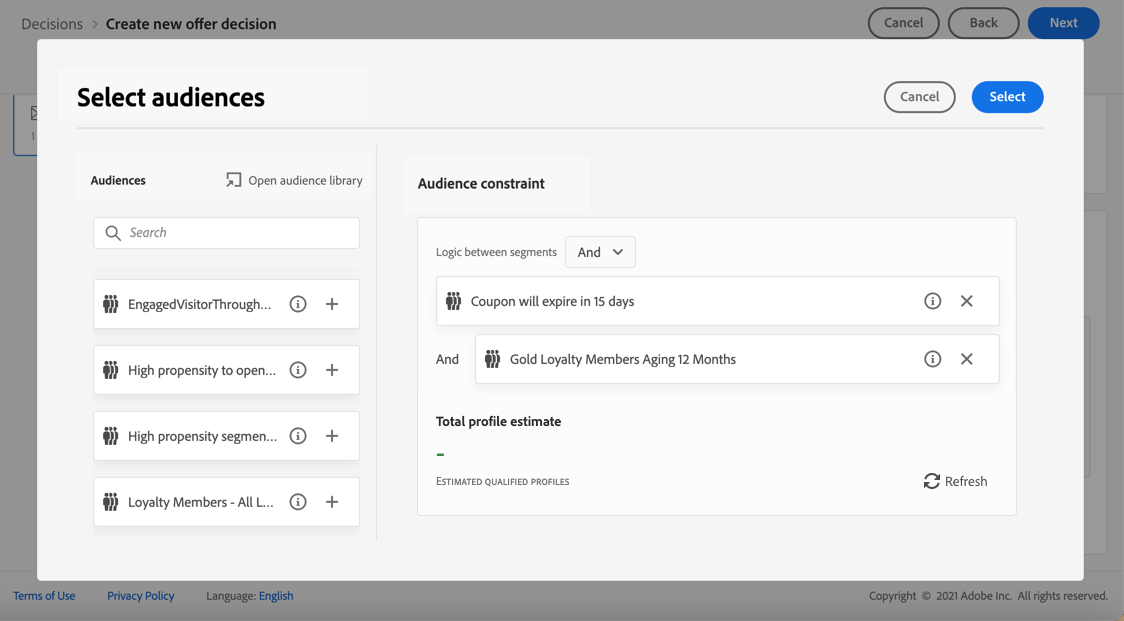Select the Loyalty Members - All audience item
The image size is (1124, 621).
[x=200, y=502]
